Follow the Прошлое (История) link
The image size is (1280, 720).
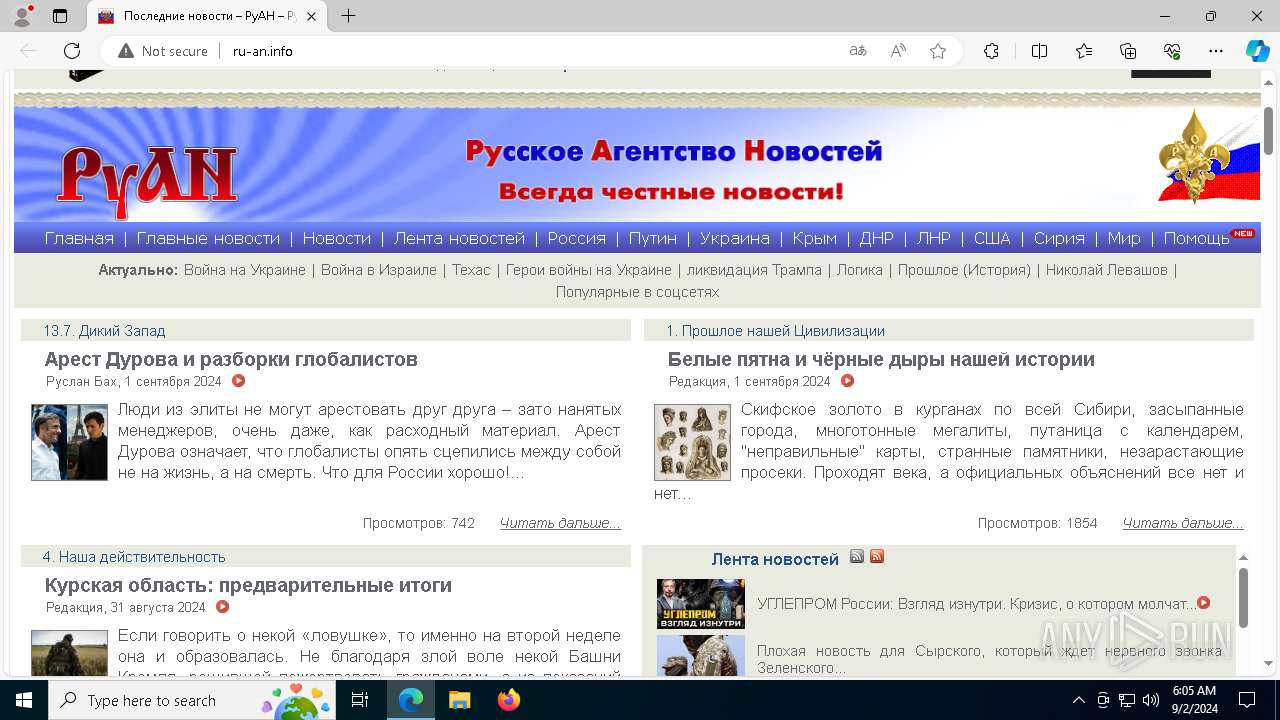[x=964, y=270]
